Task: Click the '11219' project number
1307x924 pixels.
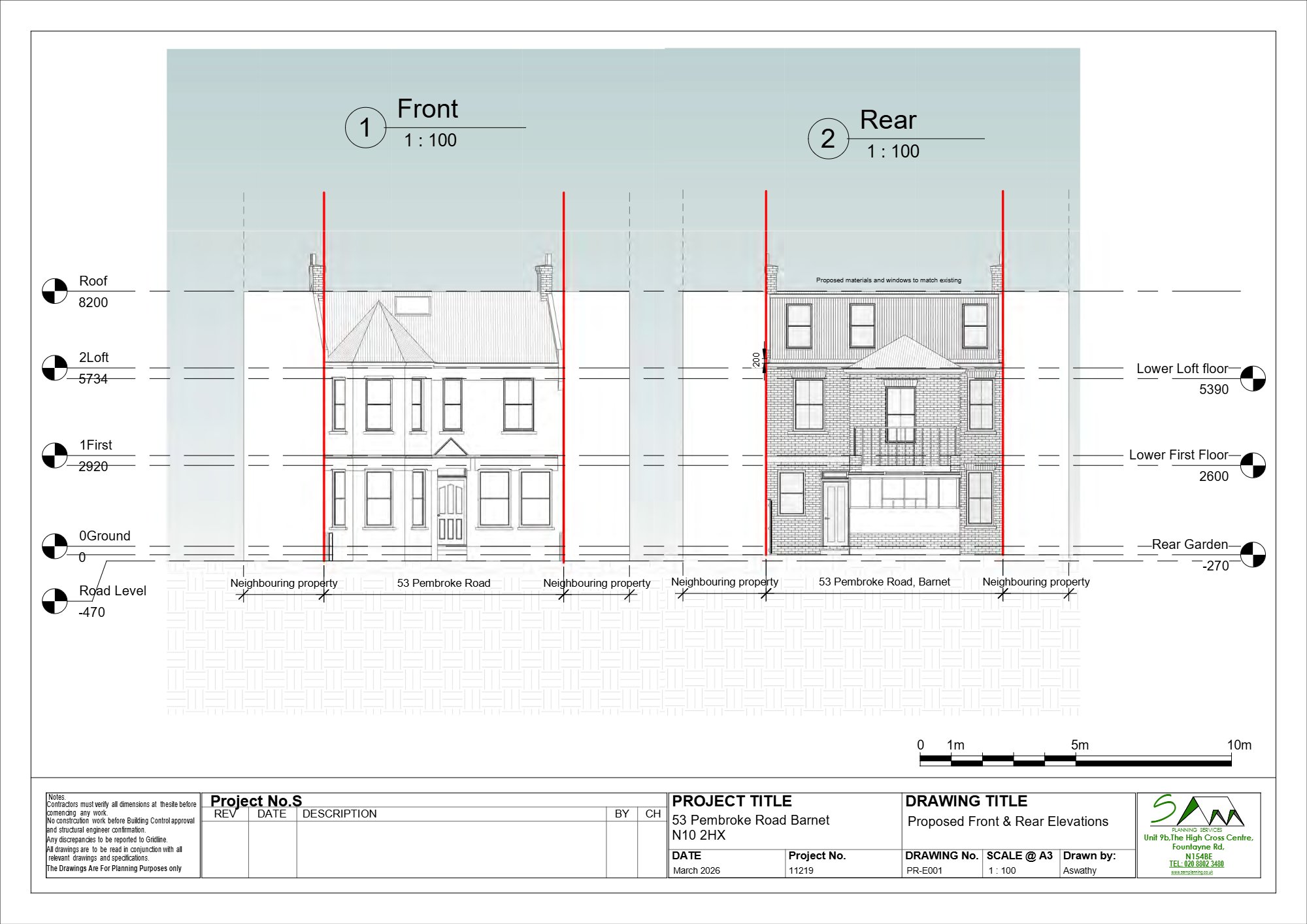Action: [x=801, y=870]
